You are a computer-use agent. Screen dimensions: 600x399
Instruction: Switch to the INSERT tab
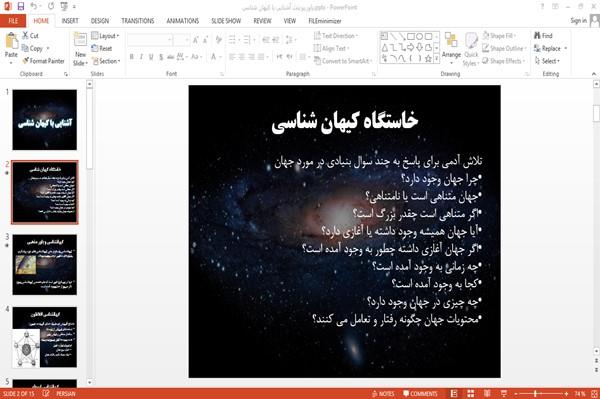click(70, 21)
